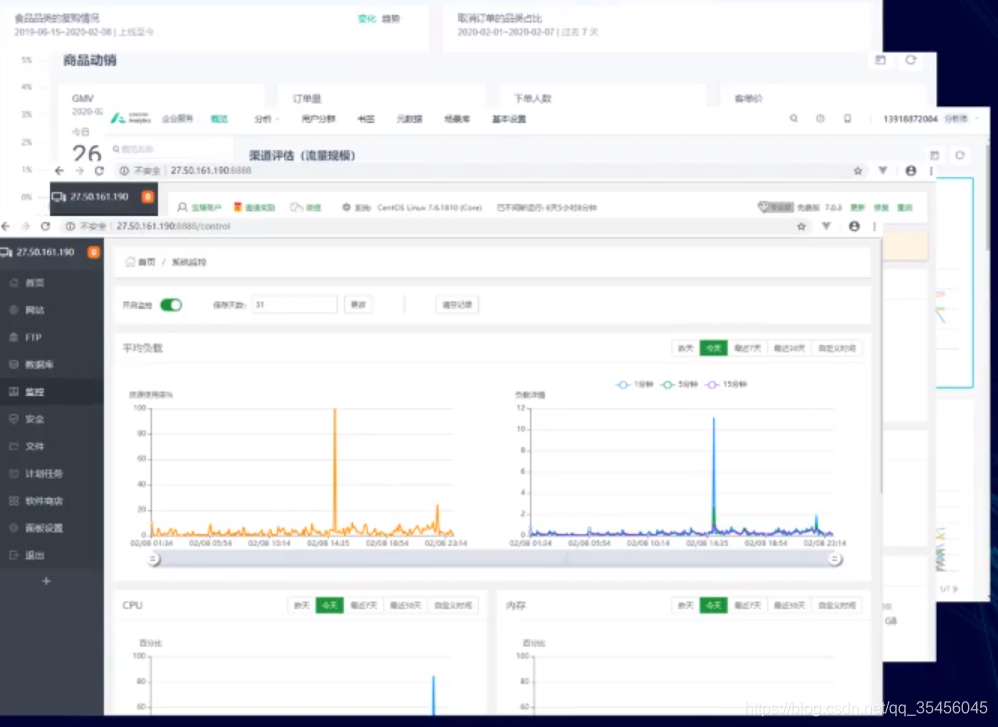The height and width of the screenshot is (727, 998).
Task: Click front browser forward arrow
Action: (x=25, y=226)
